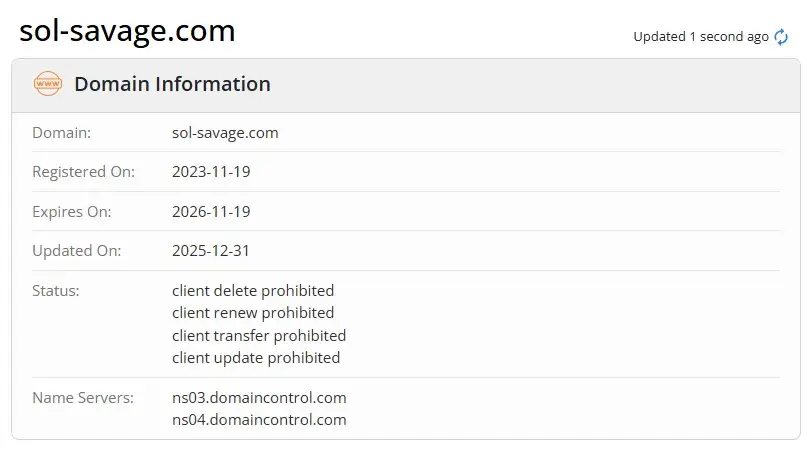Image resolution: width=807 pixels, height=456 pixels.
Task: Click the updated date 2025-12-31
Action: [210, 251]
